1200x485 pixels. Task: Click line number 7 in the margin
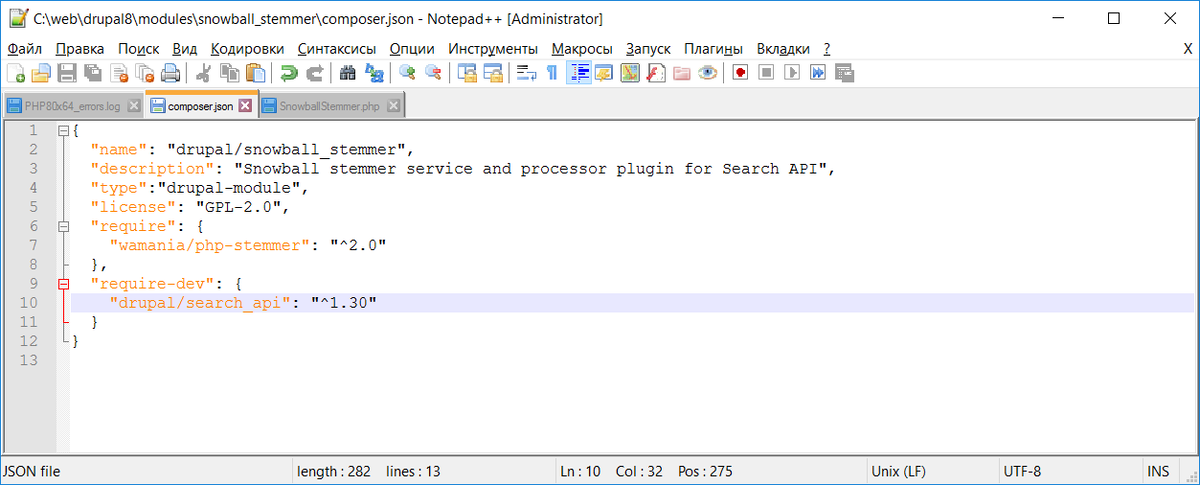pos(32,245)
